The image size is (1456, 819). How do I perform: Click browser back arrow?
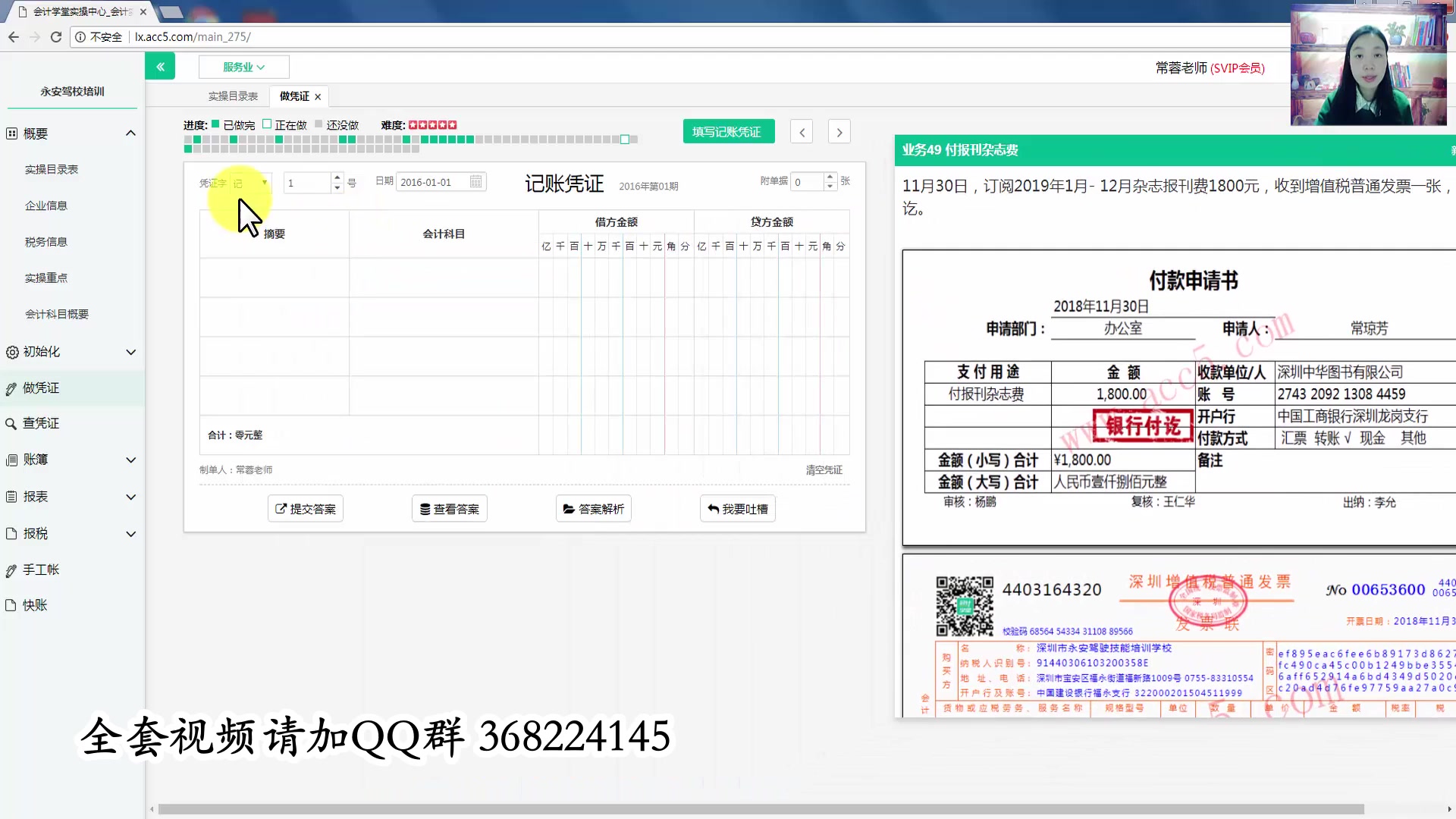tap(14, 36)
